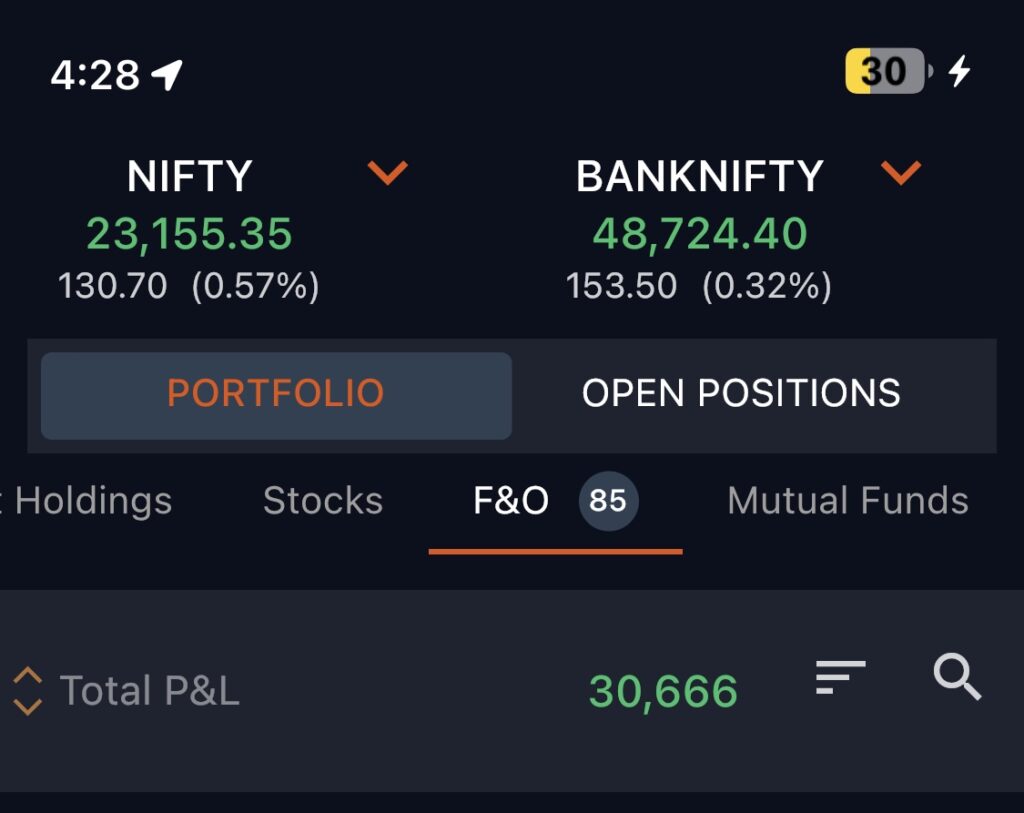Tap the charging bolt icon
Screen dimensions: 1024x813
coord(960,72)
